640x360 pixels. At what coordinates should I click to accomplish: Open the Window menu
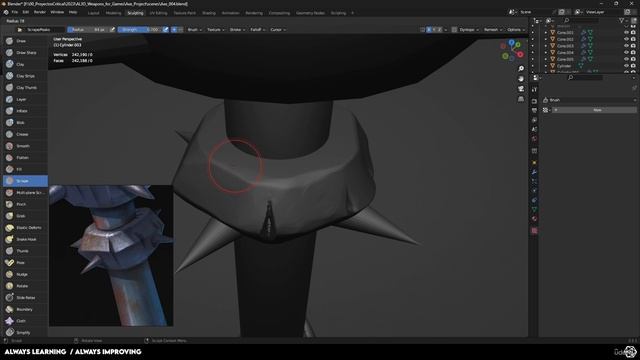coord(57,12)
